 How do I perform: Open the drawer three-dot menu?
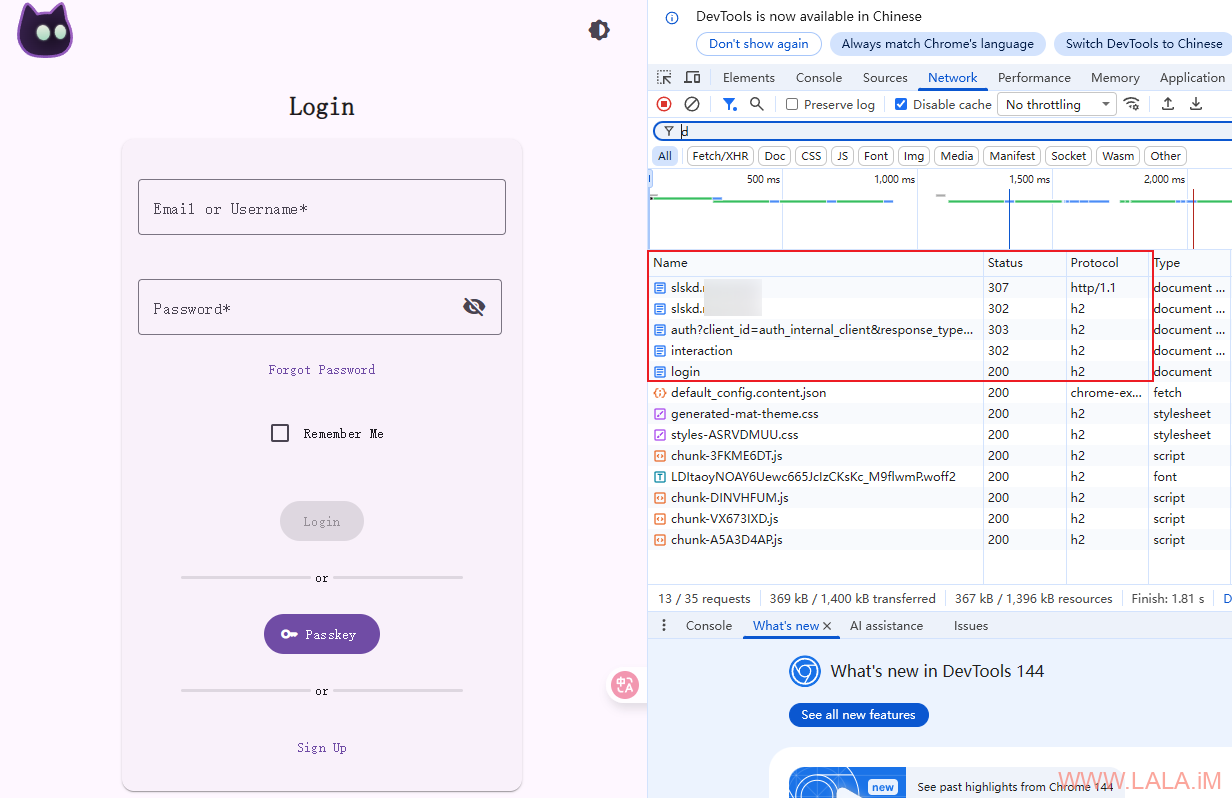663,626
